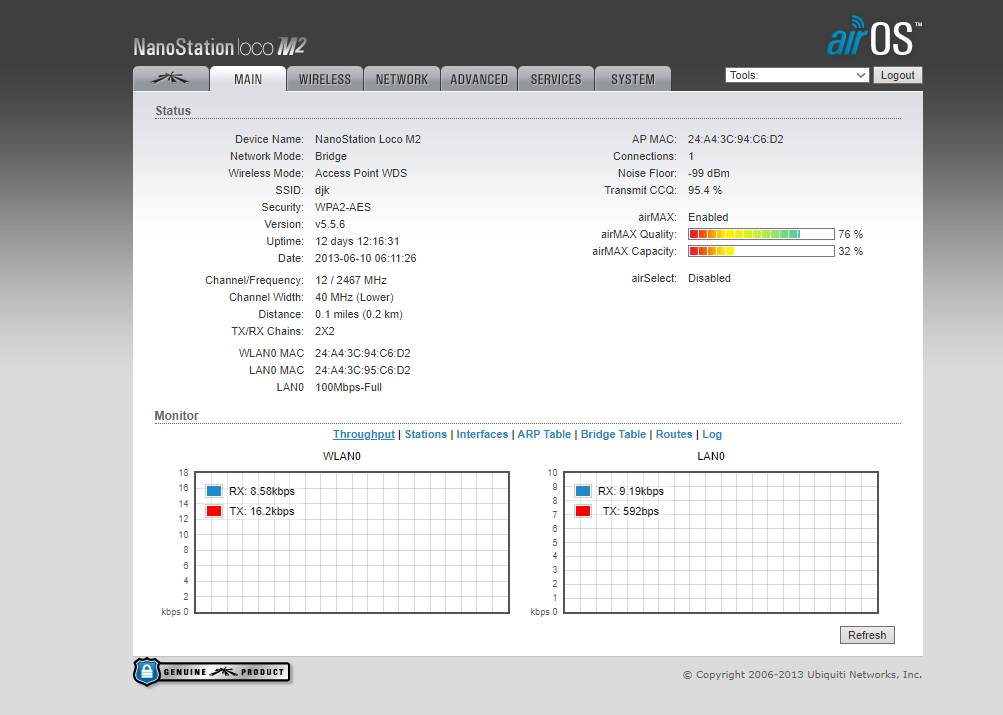This screenshot has width=1003, height=715.
Task: Click the LAN0 throughput graph
Action: [x=721, y=542]
